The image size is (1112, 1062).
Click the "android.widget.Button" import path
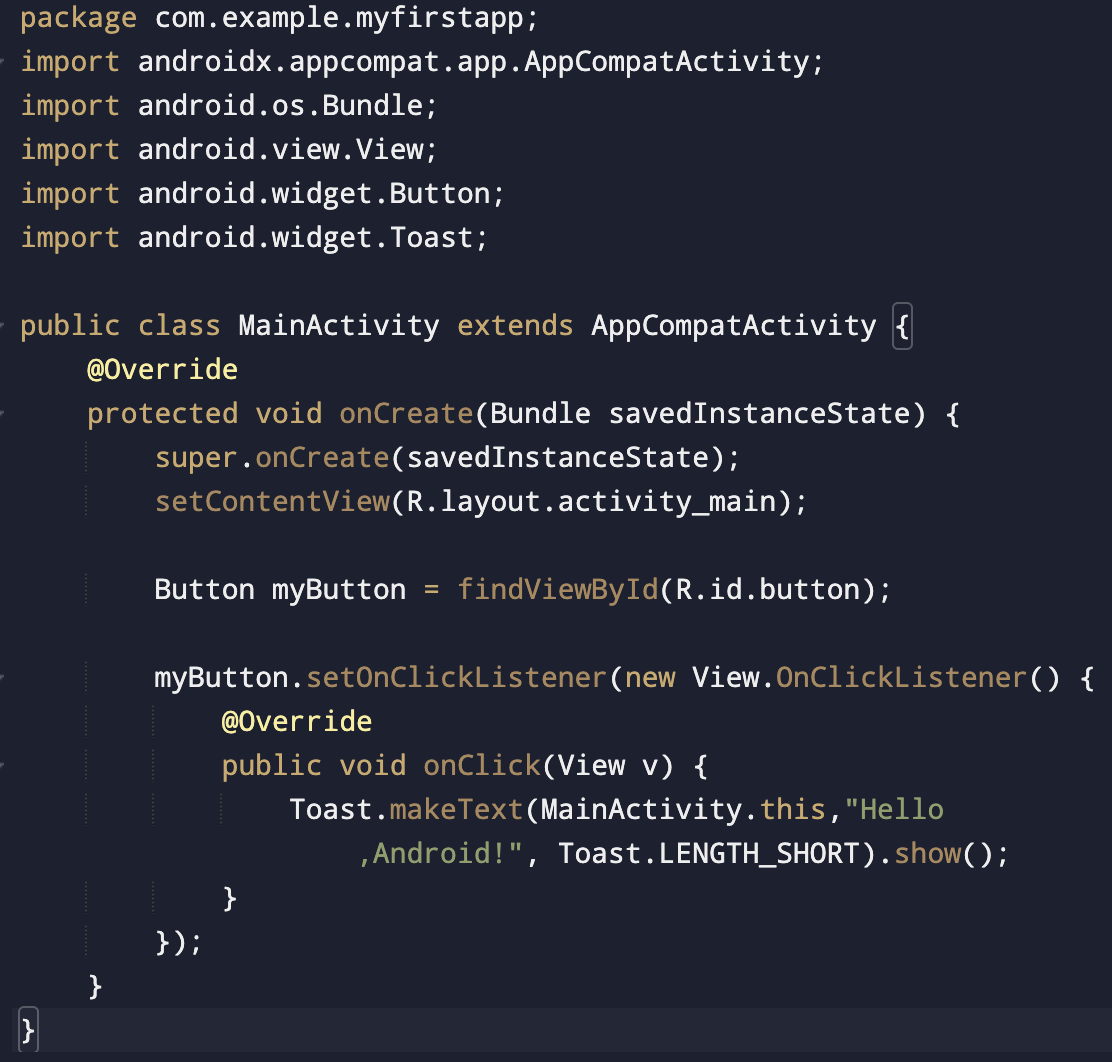point(313,194)
